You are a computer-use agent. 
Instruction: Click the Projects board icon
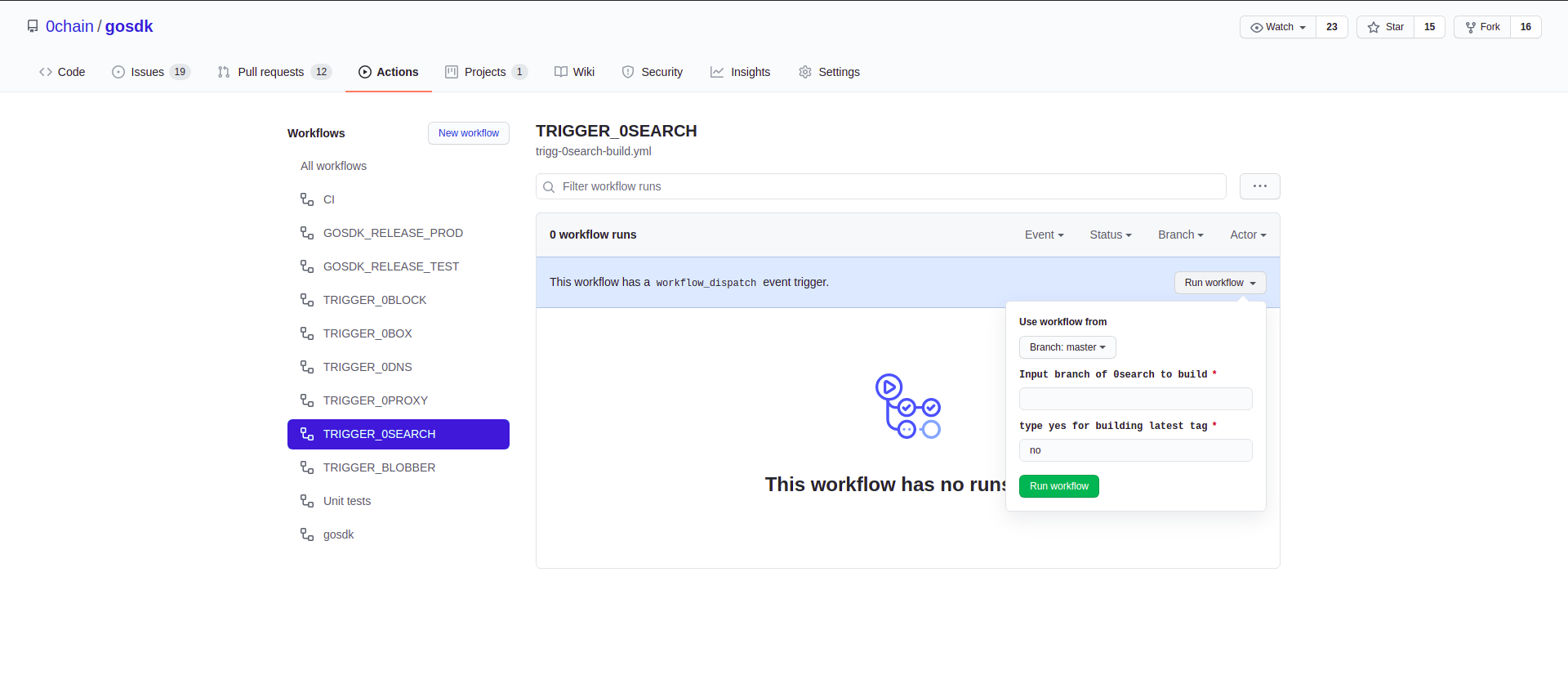pos(452,72)
